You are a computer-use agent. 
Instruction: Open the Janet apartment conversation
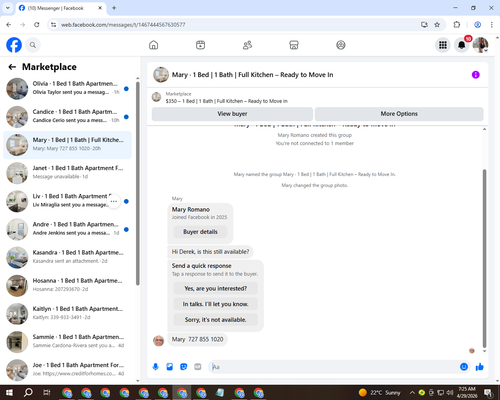click(67, 173)
